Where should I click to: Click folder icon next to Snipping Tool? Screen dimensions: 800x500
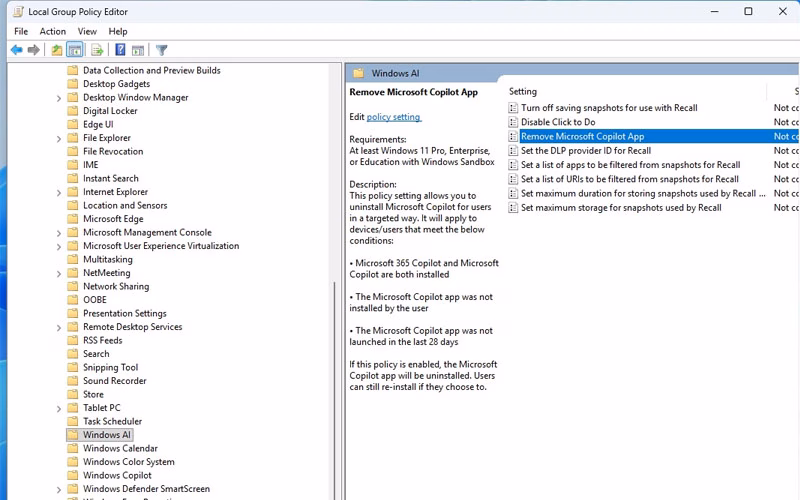pos(73,367)
